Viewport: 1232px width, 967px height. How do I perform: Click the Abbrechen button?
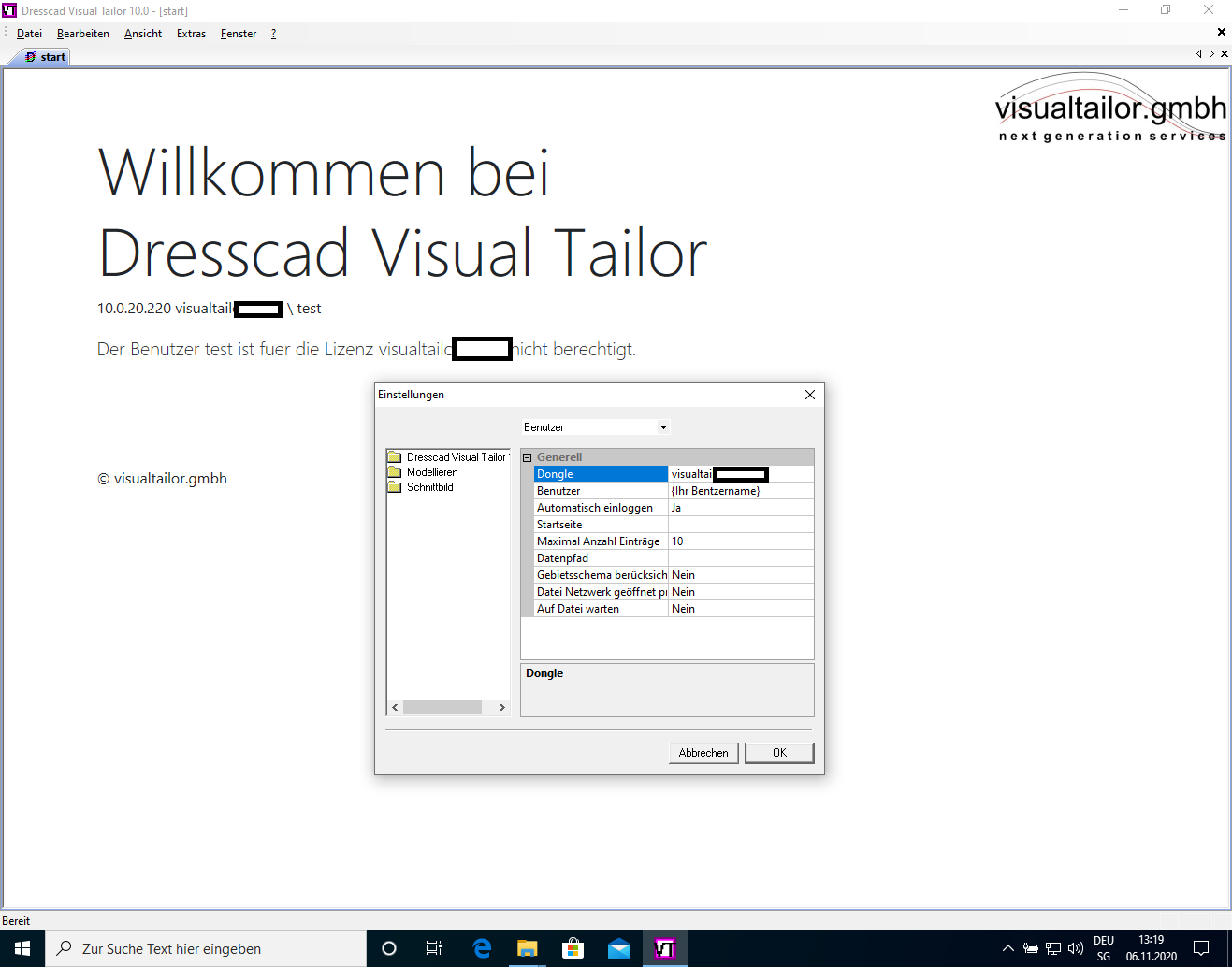[x=703, y=753]
